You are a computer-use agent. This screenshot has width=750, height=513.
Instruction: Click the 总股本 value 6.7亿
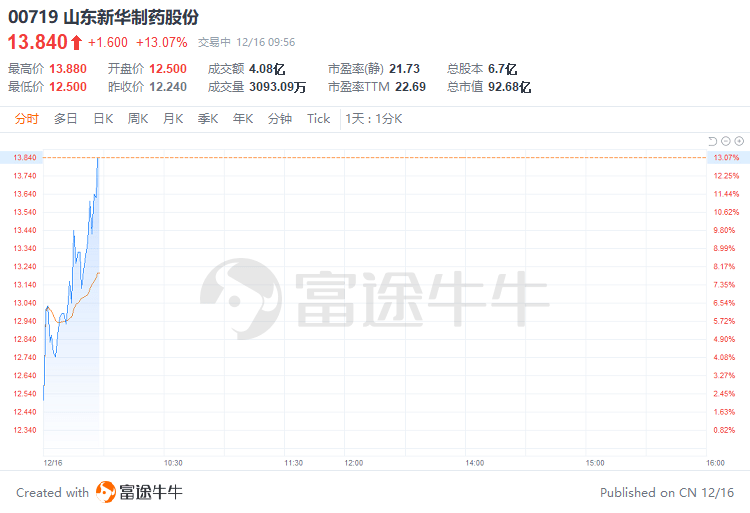(x=502, y=69)
